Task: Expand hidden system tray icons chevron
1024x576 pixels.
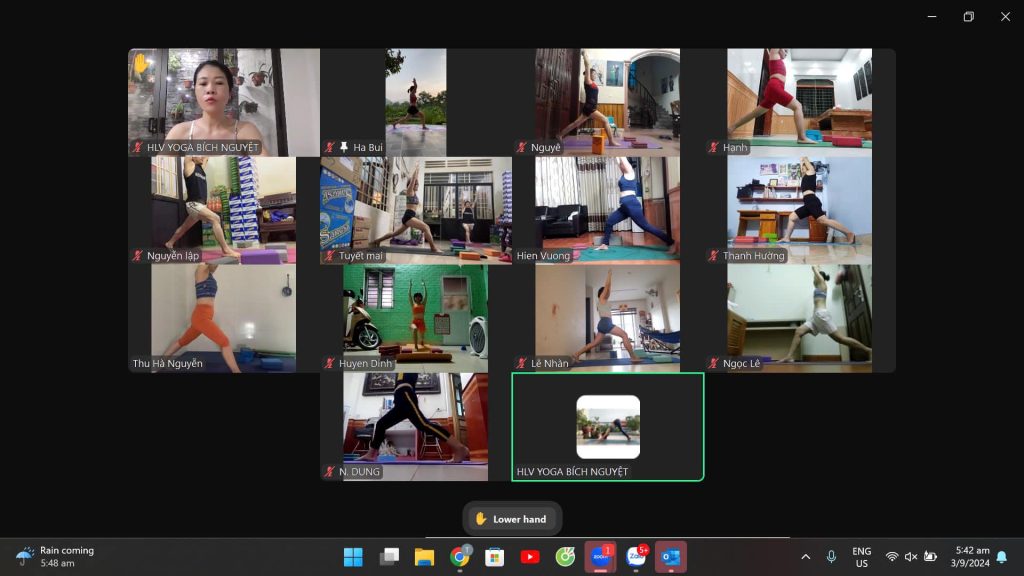Action: [x=805, y=557]
